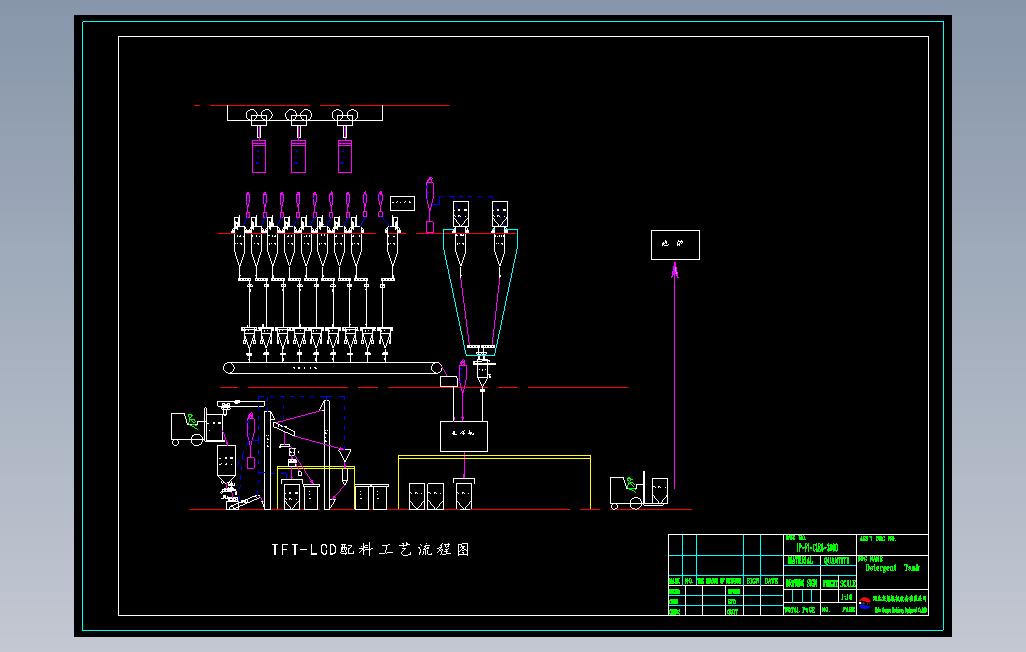This screenshot has height=652, width=1026.
Task: Select the TFT-LCD drawing title text
Action: click(x=371, y=549)
